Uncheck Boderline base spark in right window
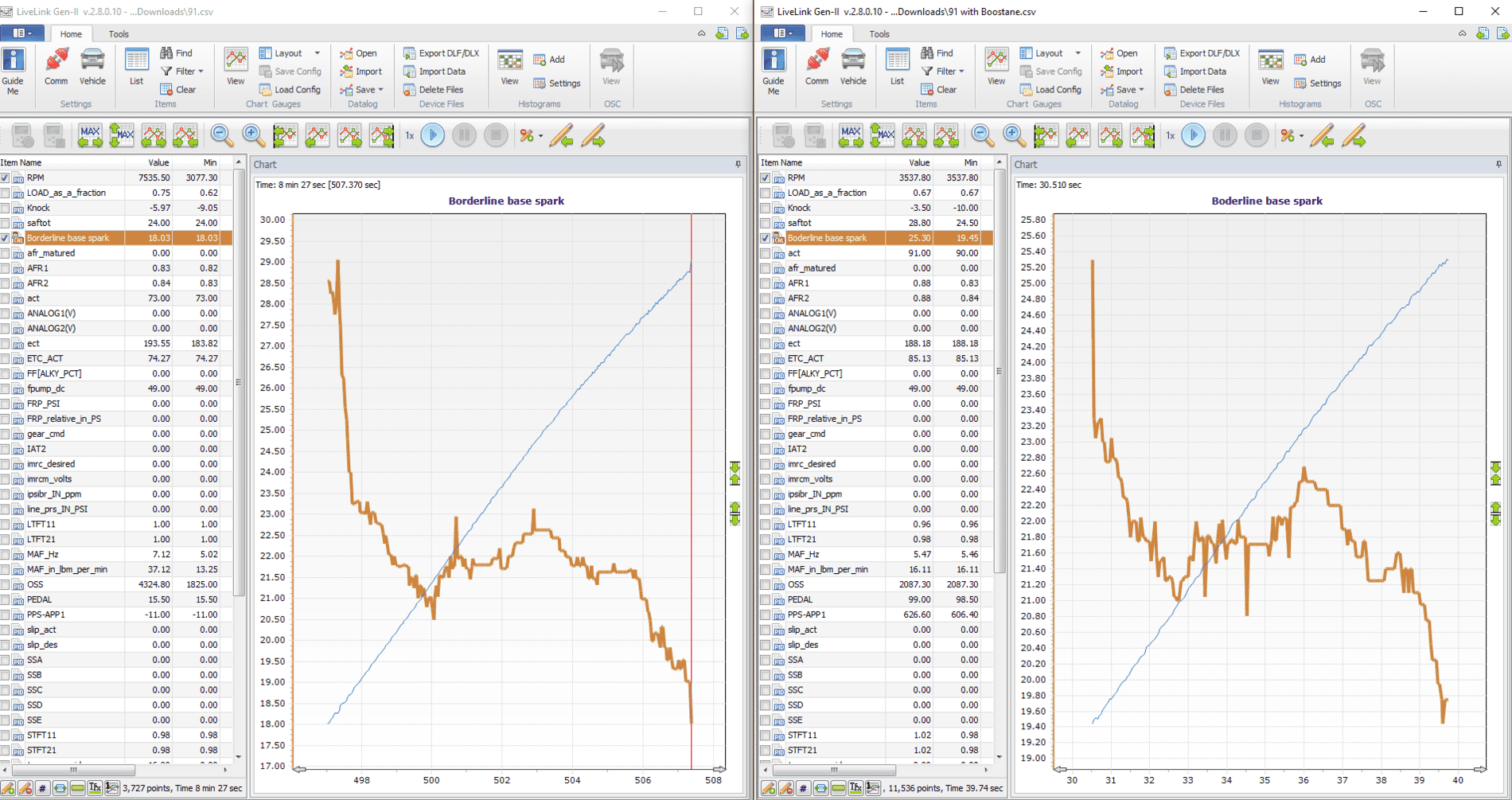Image resolution: width=1512 pixels, height=800 pixels. 766,239
